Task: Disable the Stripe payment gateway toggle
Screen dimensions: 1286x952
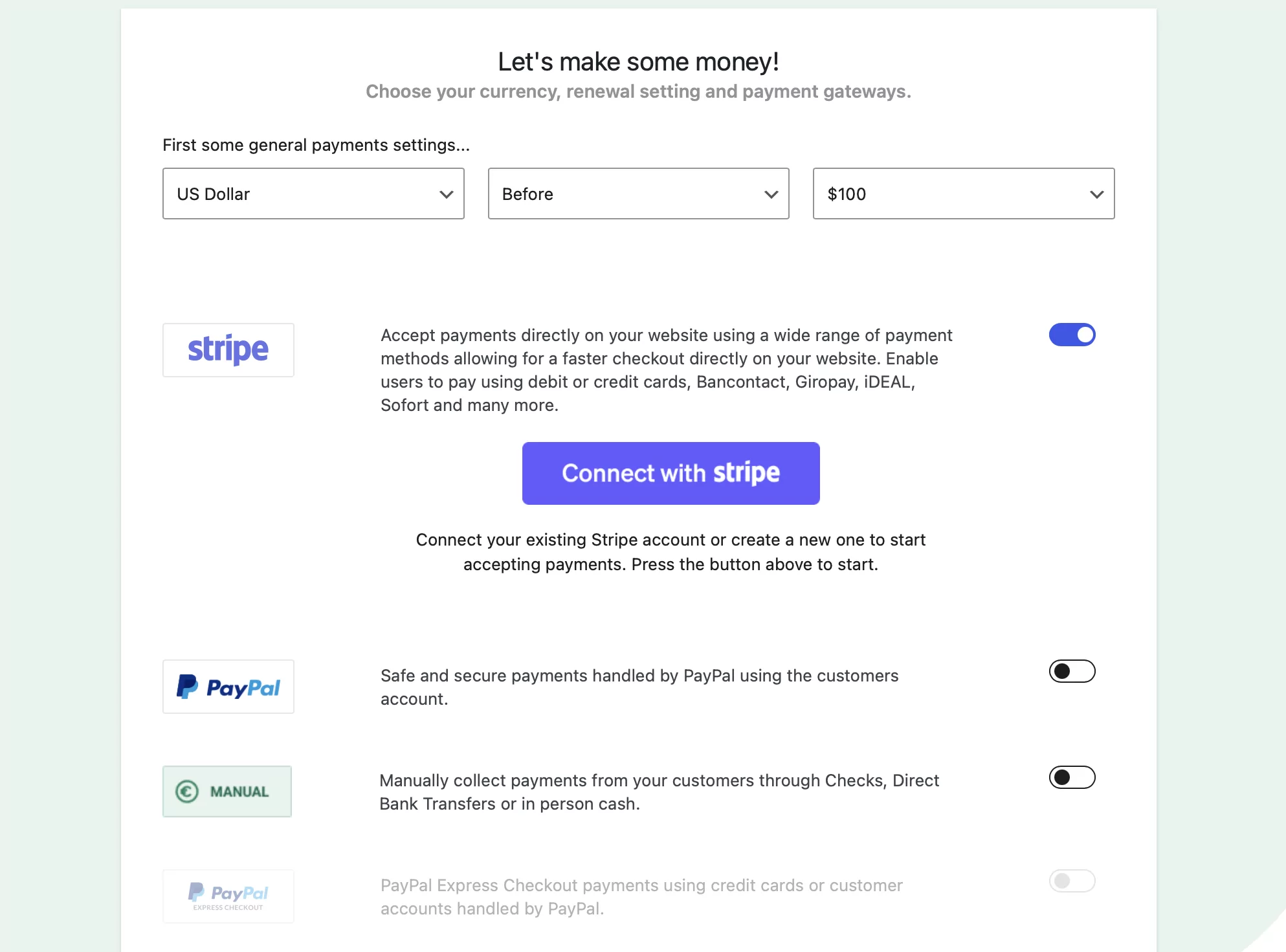Action: pos(1072,335)
